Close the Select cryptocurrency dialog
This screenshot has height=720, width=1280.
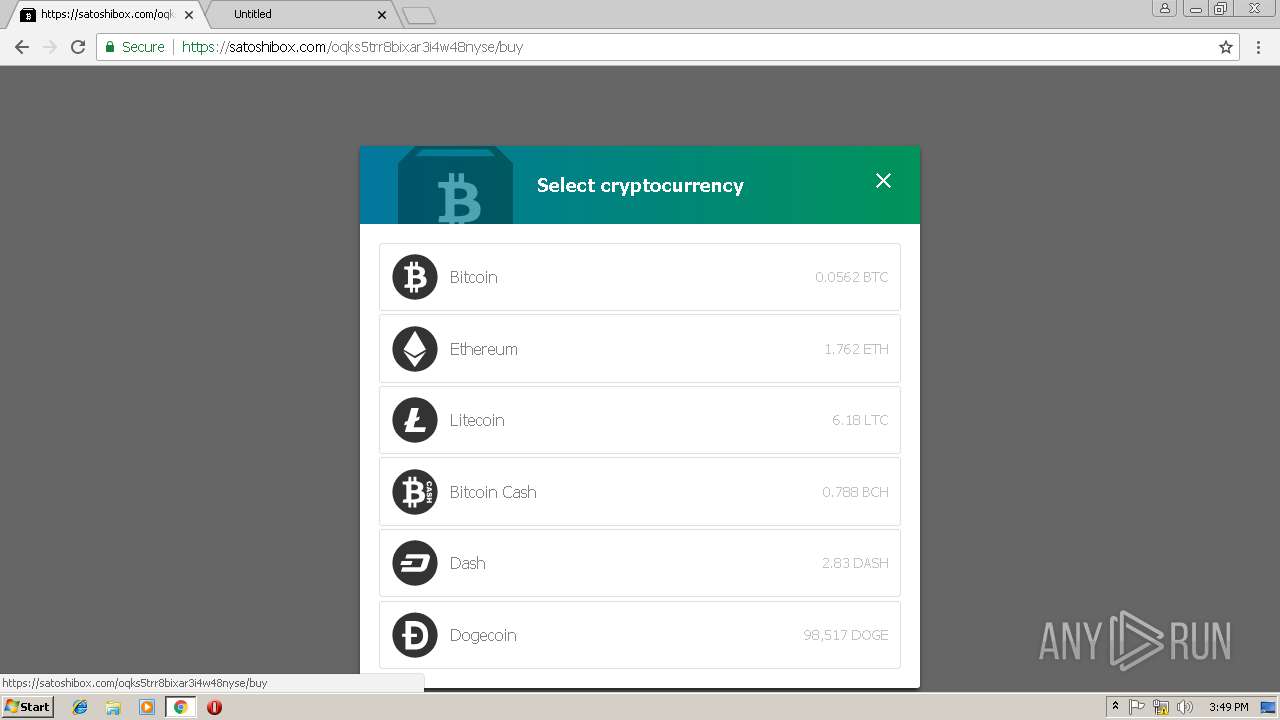point(883,180)
